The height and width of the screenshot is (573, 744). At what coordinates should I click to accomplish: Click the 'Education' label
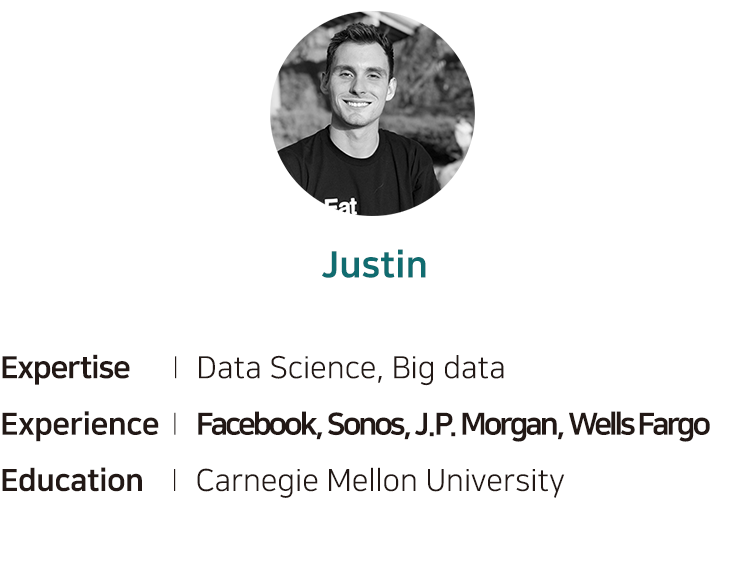72,480
